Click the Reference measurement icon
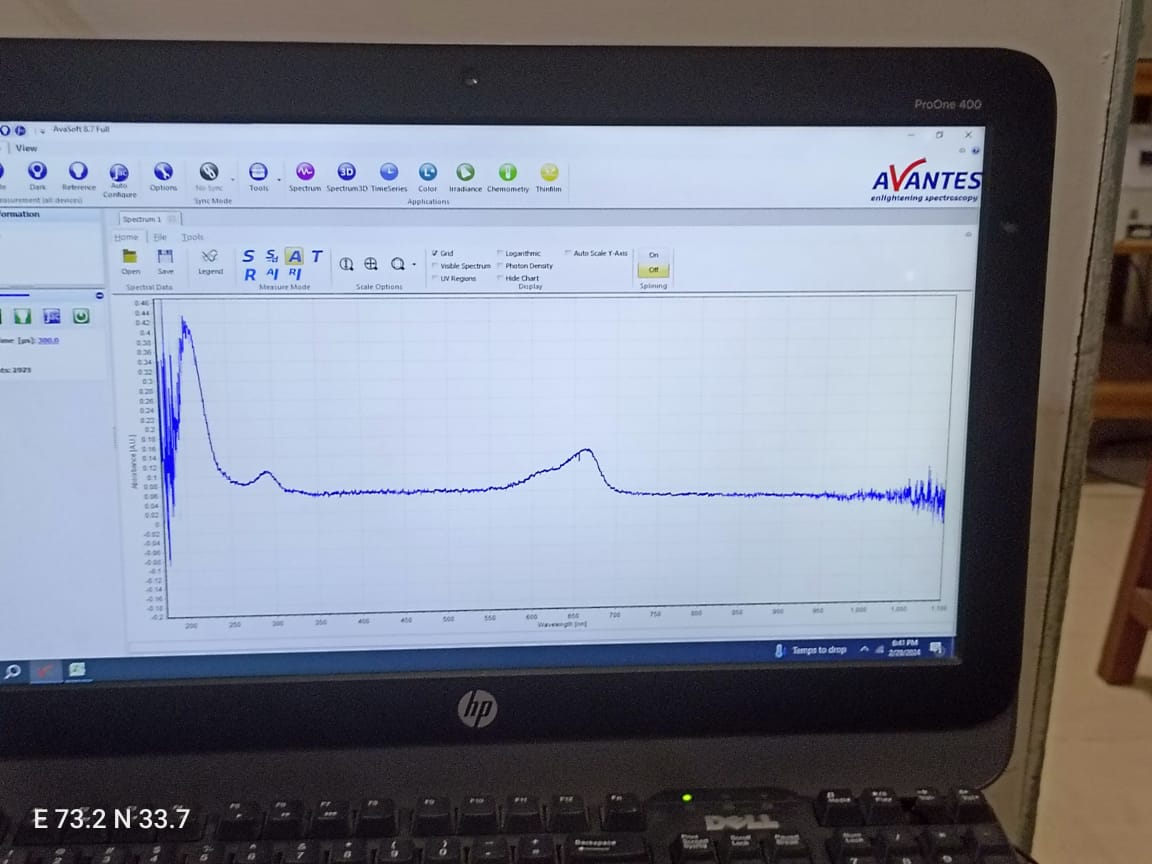Image resolution: width=1152 pixels, height=864 pixels. coord(78,171)
